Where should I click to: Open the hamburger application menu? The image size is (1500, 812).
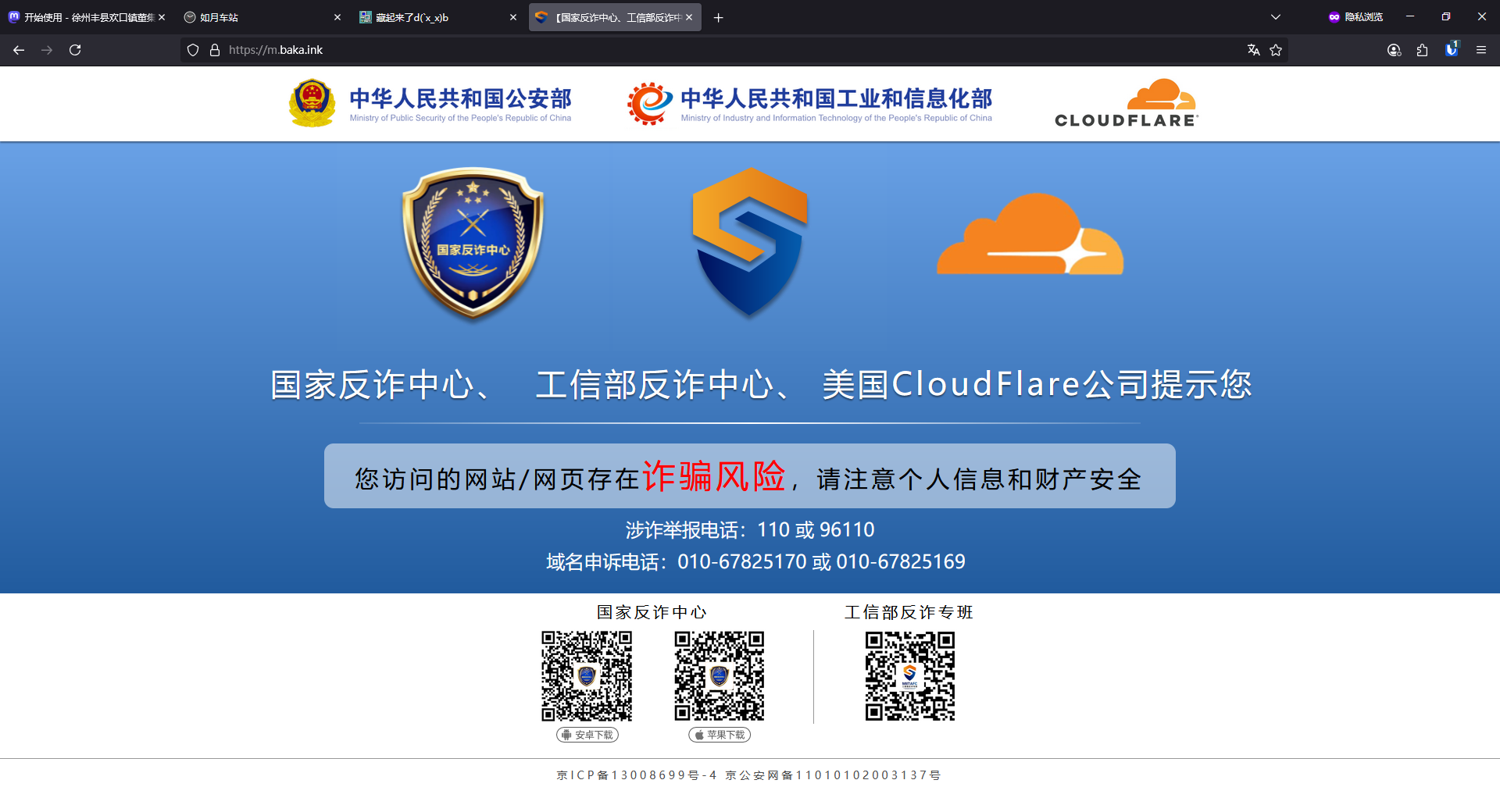pos(1480,50)
